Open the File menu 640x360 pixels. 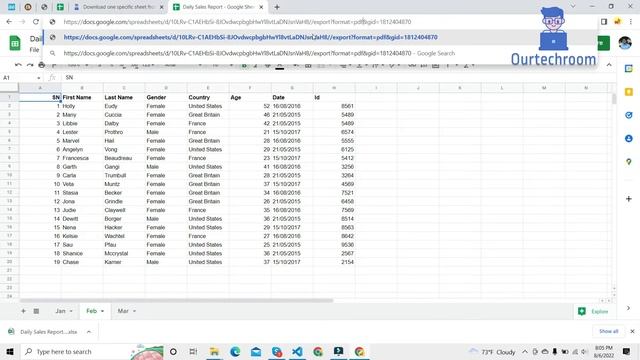coord(34,50)
